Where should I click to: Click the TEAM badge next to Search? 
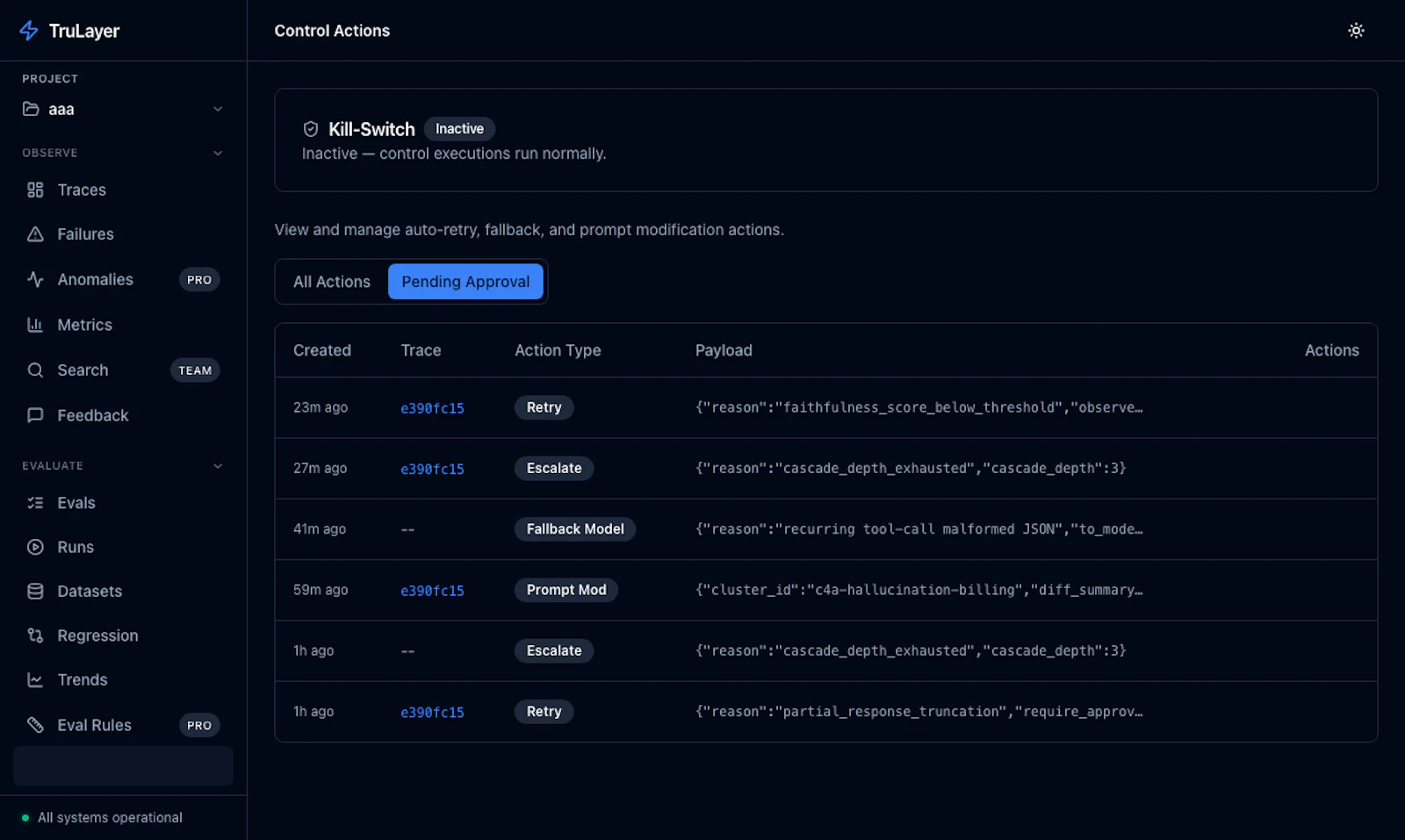(195, 370)
